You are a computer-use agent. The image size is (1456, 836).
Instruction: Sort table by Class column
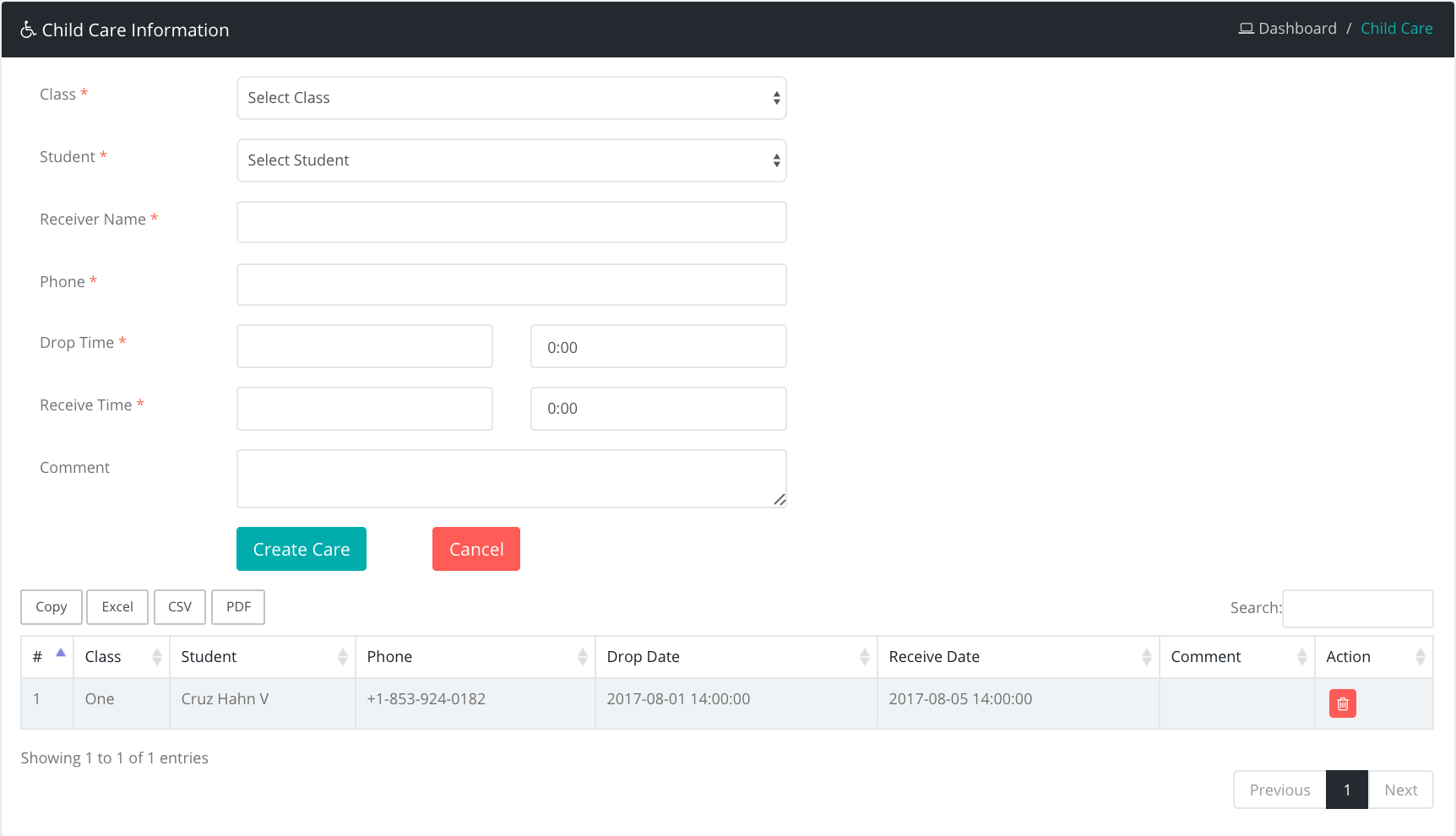[122, 657]
